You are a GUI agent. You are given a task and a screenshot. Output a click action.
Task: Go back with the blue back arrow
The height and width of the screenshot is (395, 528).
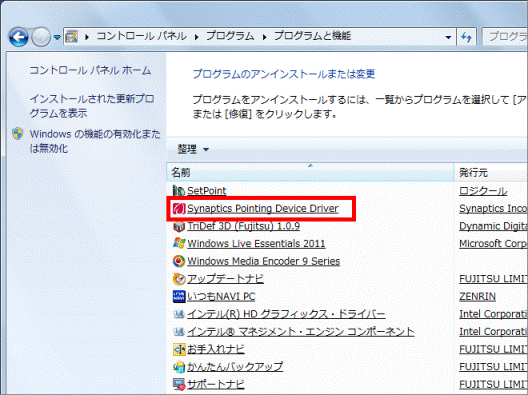19,37
